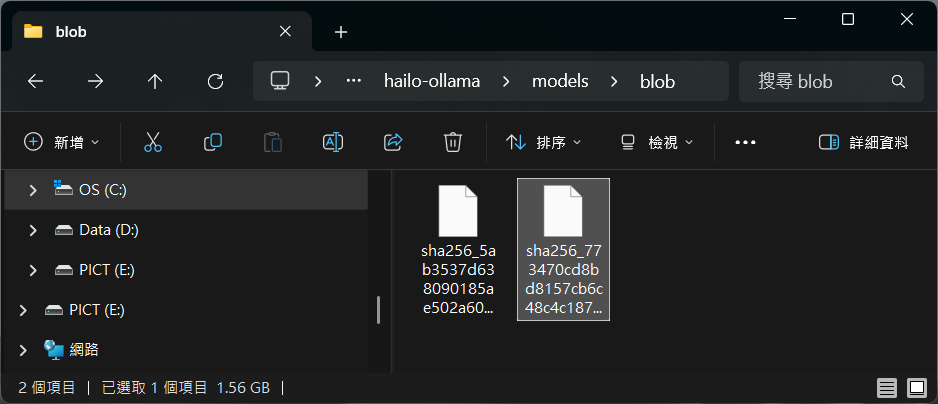The width and height of the screenshot is (938, 404).
Task: Click the Data (D:) drive icon
Action: coord(64,230)
